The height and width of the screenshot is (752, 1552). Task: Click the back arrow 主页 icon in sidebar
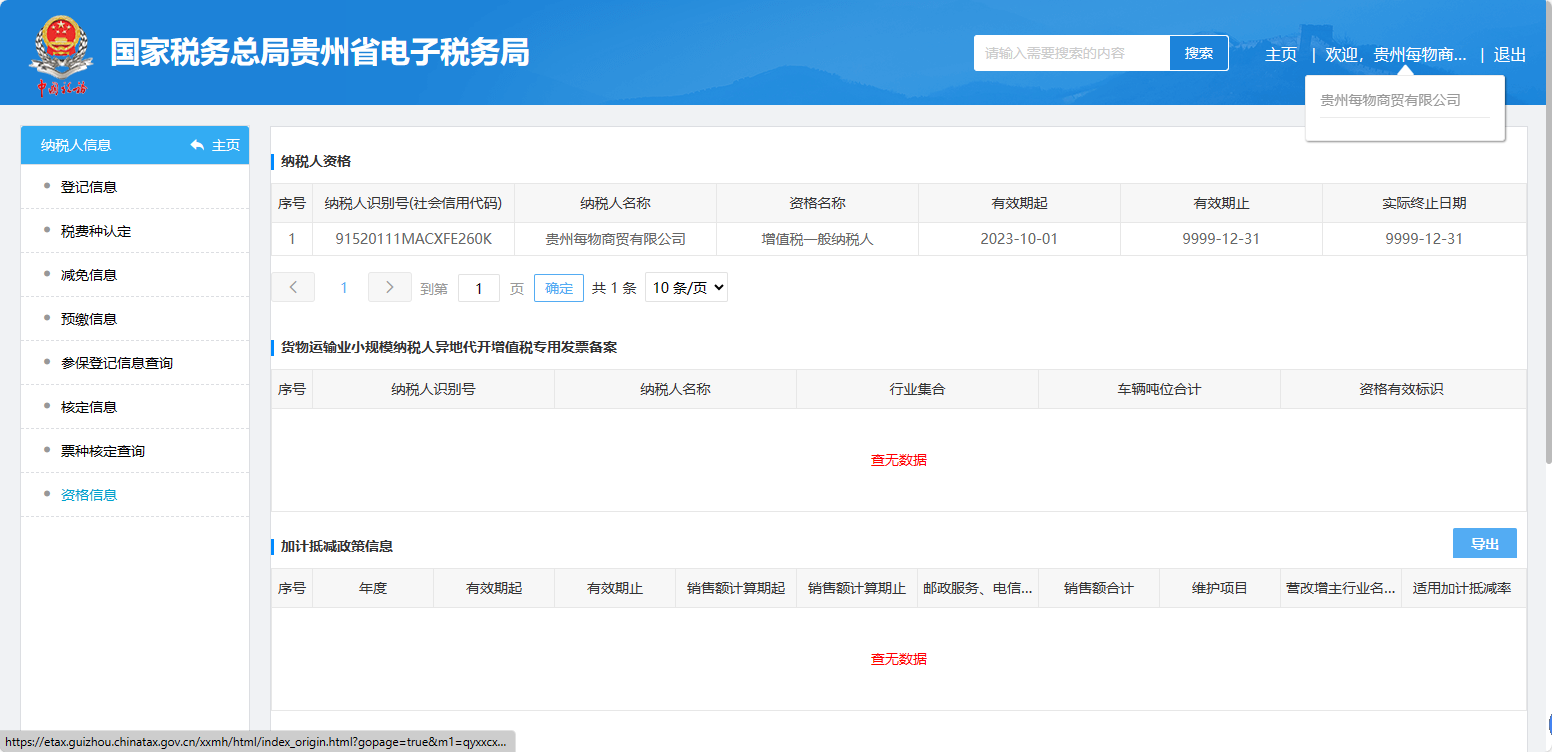click(197, 145)
